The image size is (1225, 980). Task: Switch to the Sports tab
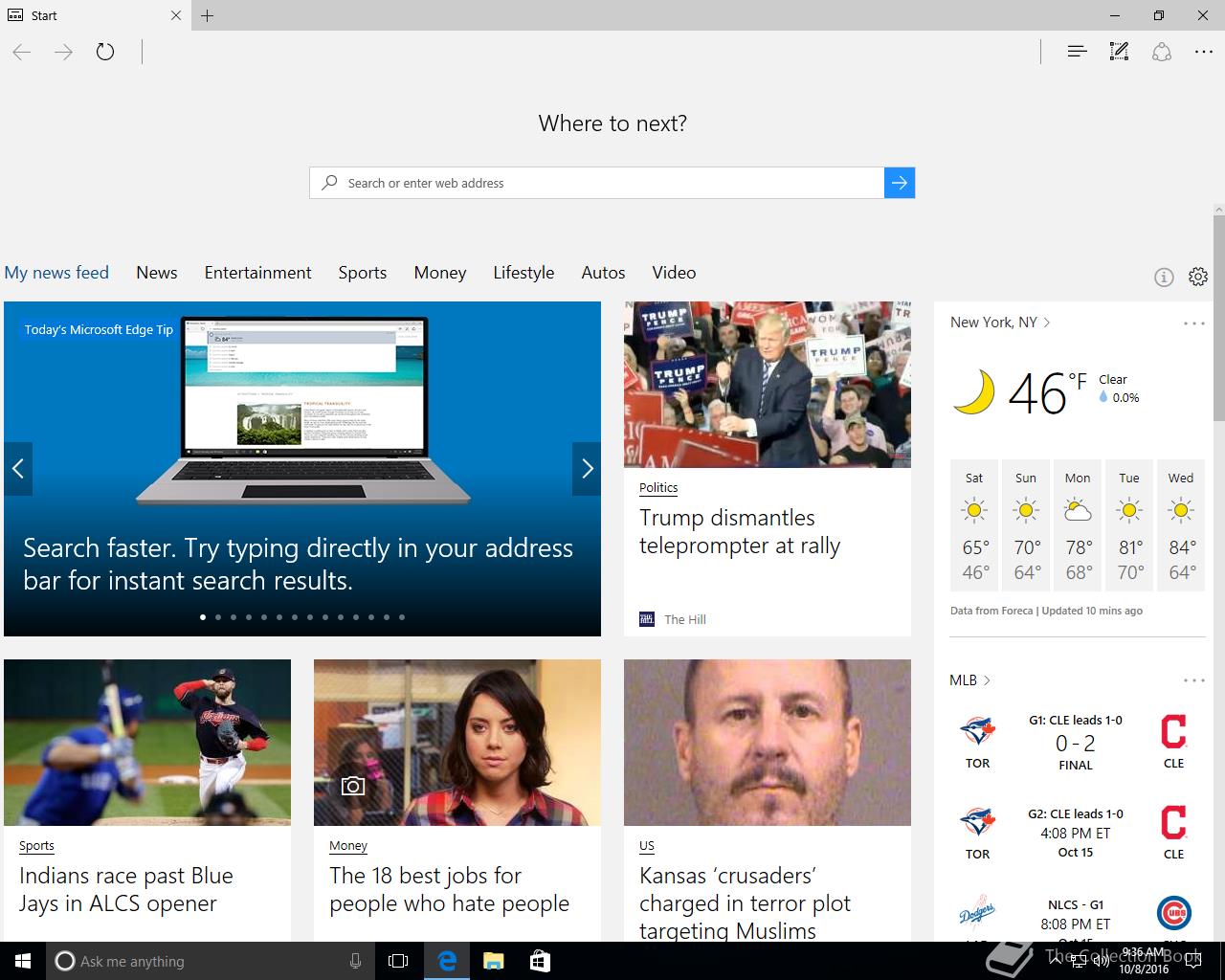363,273
